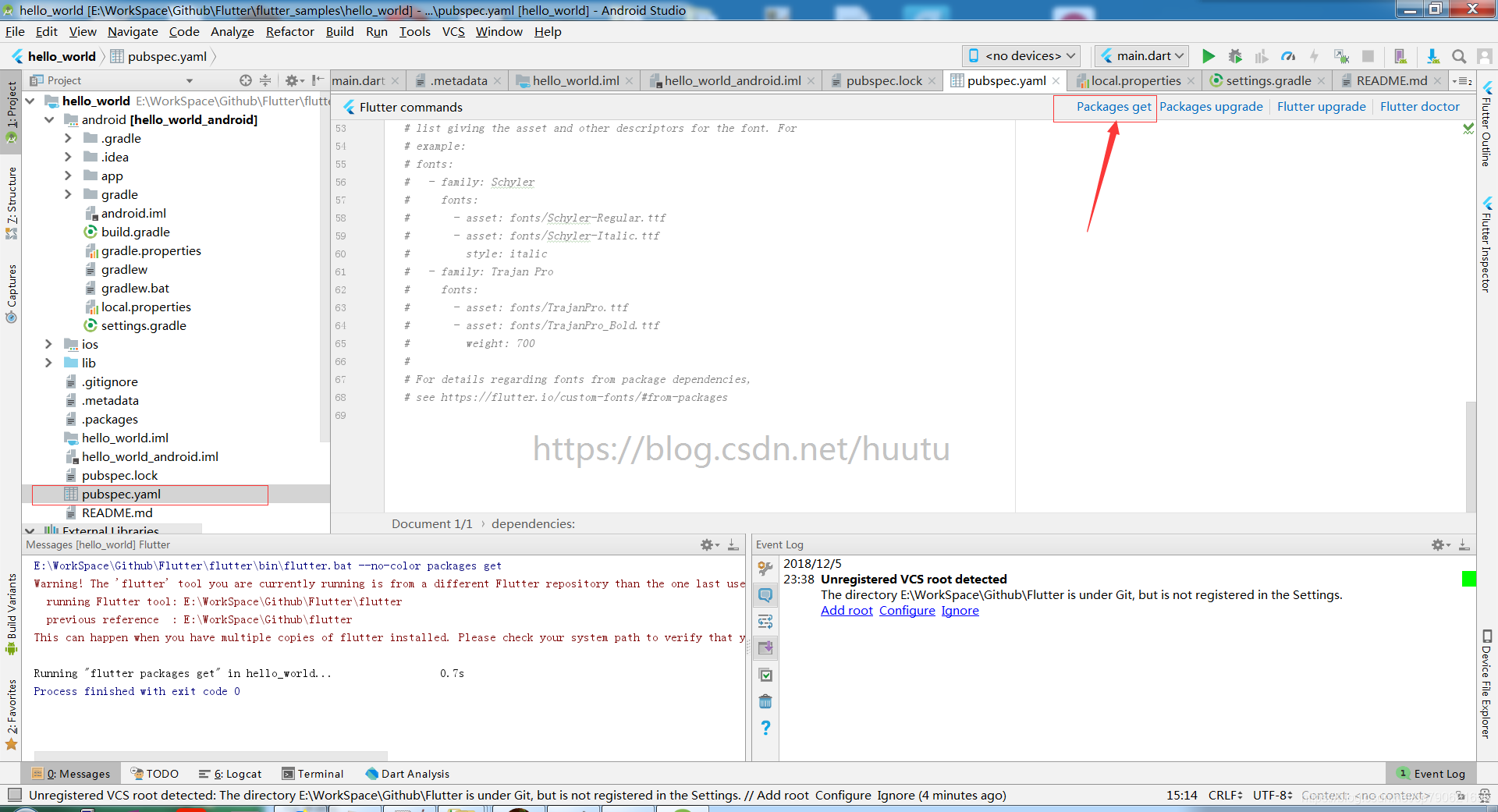Open the AVD Manager icon

point(1400,56)
